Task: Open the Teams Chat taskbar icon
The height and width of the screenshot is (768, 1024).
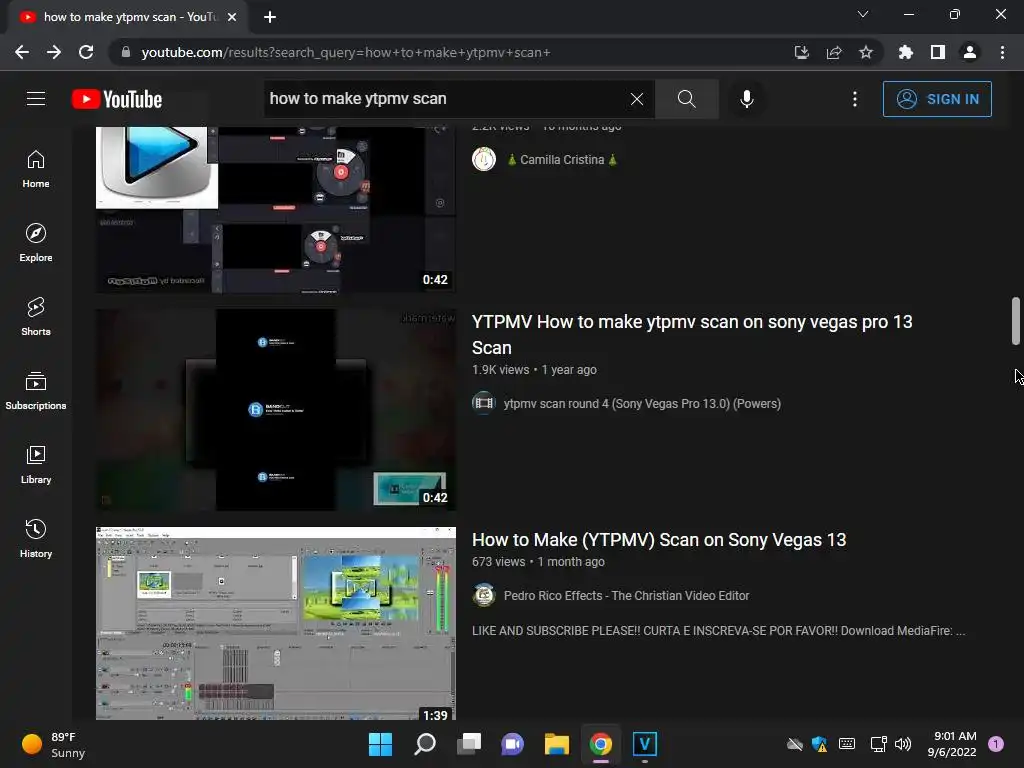Action: point(513,744)
